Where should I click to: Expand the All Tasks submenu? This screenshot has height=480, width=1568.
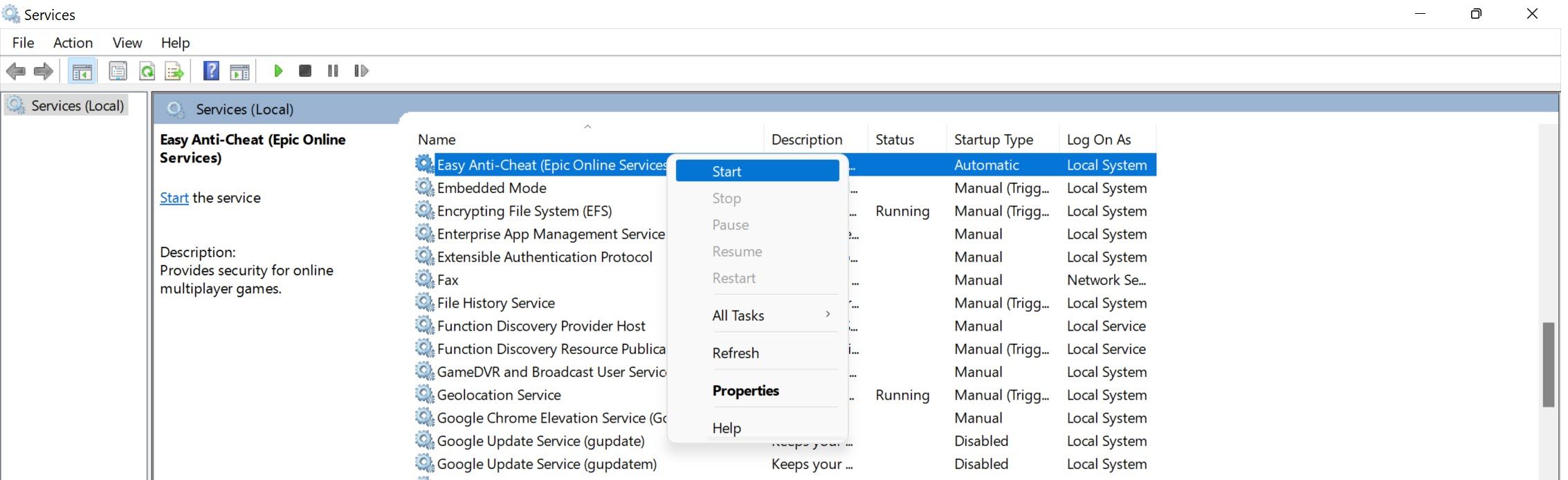click(x=758, y=315)
